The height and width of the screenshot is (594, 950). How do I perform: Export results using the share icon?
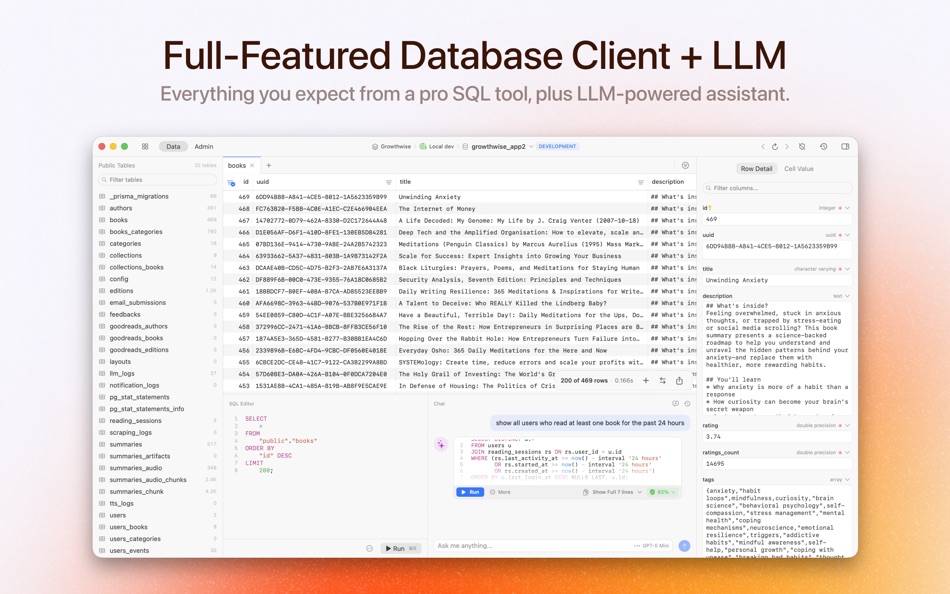(x=680, y=382)
